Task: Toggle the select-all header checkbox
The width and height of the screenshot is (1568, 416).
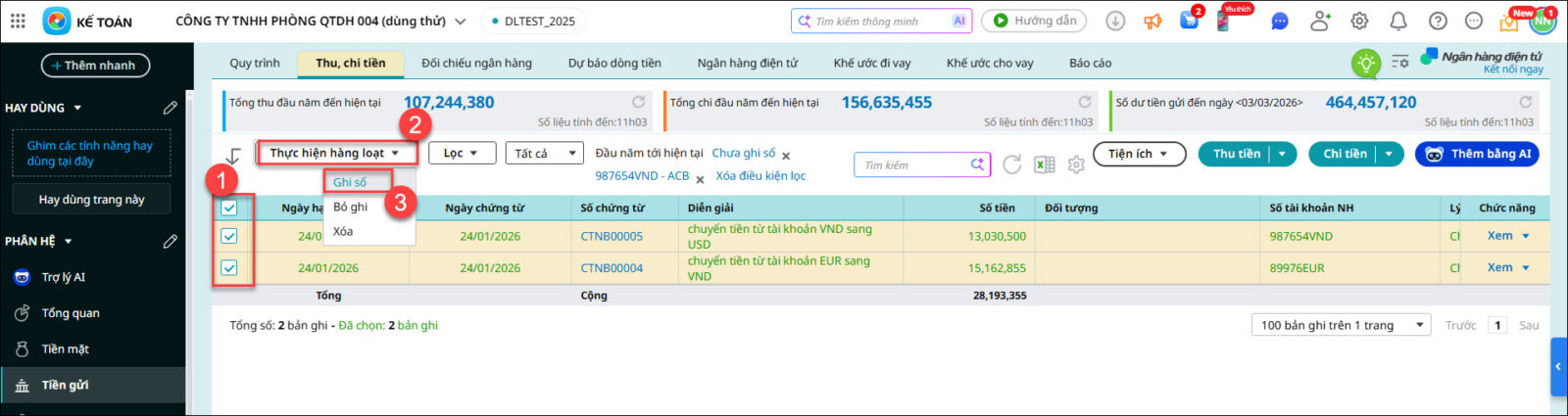Action: coord(229,208)
